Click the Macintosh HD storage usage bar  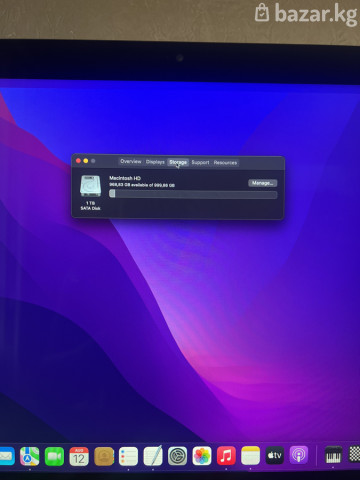click(x=193, y=194)
